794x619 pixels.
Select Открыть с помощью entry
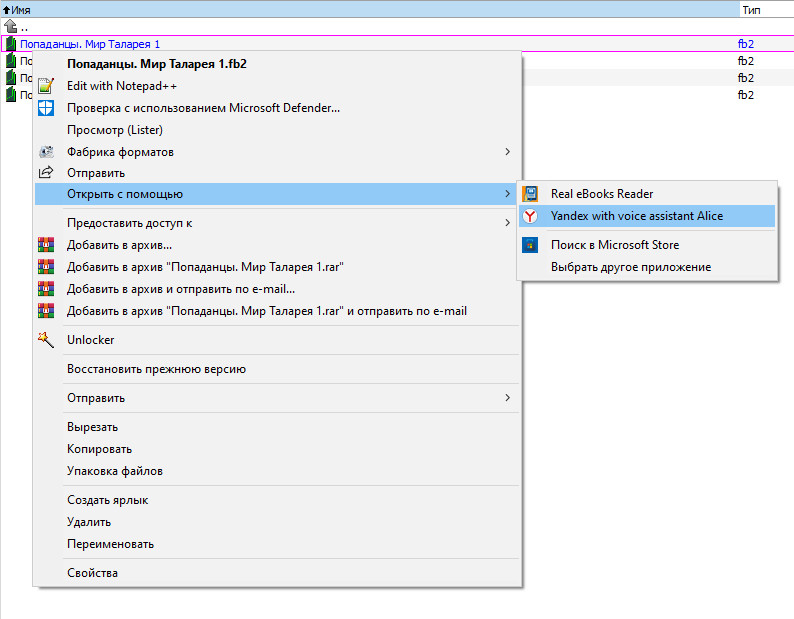[277, 194]
